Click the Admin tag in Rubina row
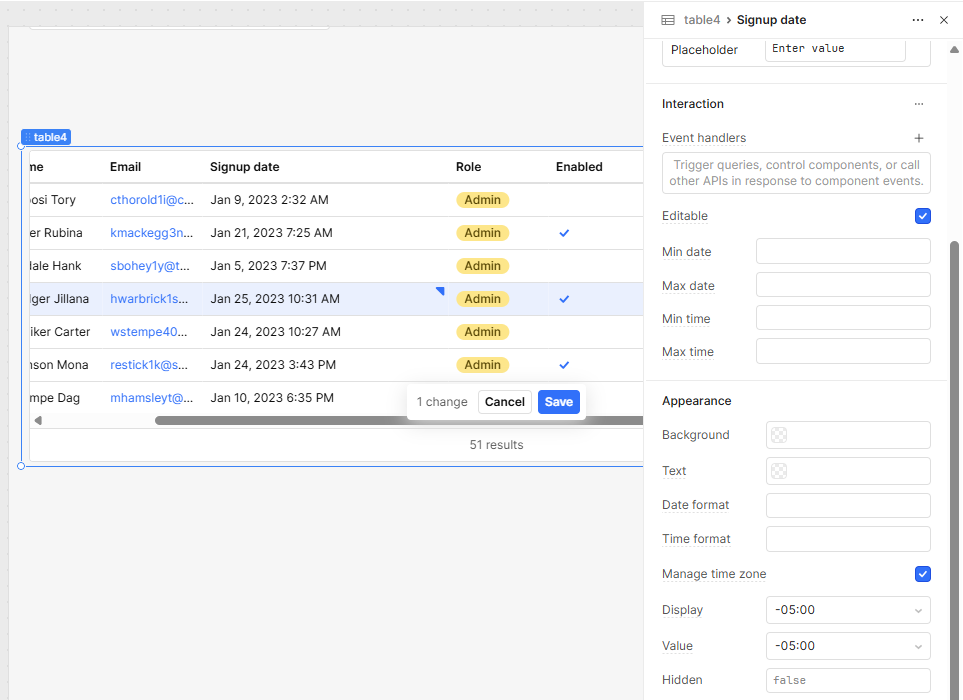963x700 pixels. (482, 233)
